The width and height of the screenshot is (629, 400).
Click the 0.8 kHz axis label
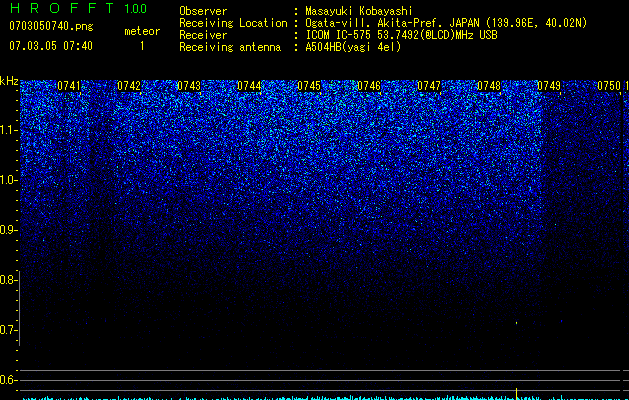[x=8, y=280]
